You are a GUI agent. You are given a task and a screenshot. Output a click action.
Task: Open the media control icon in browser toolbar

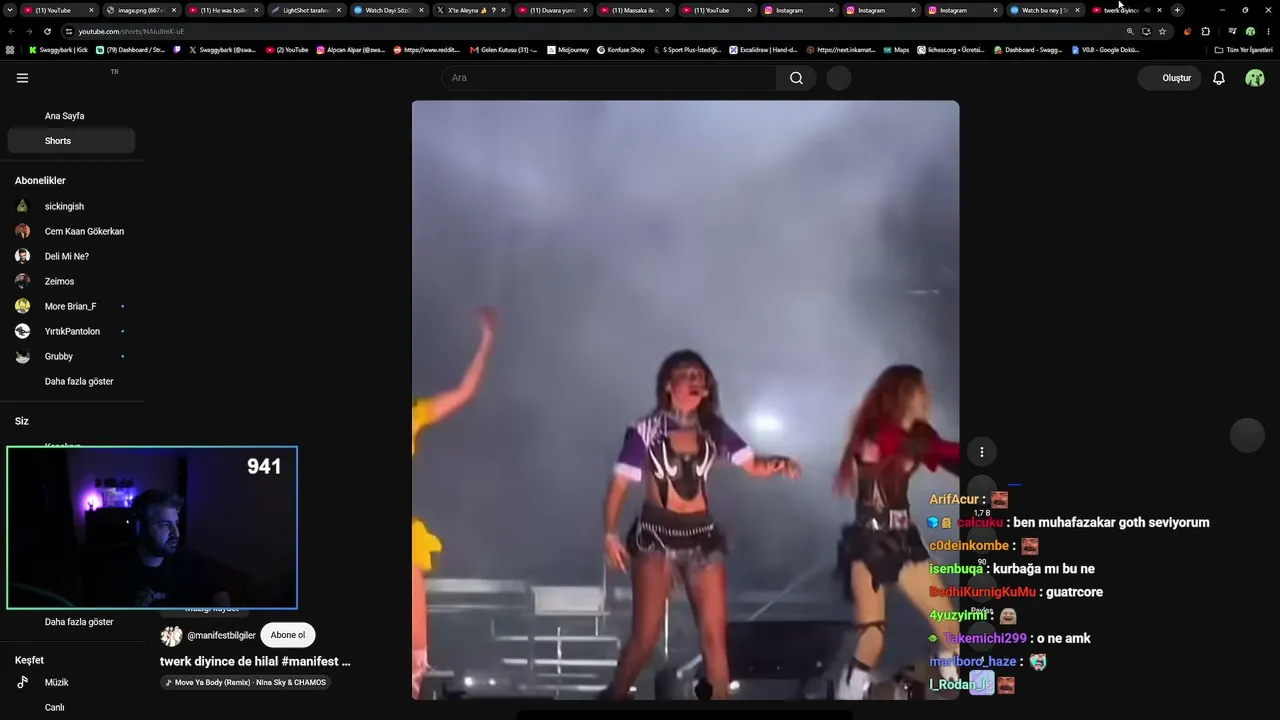(1232, 31)
